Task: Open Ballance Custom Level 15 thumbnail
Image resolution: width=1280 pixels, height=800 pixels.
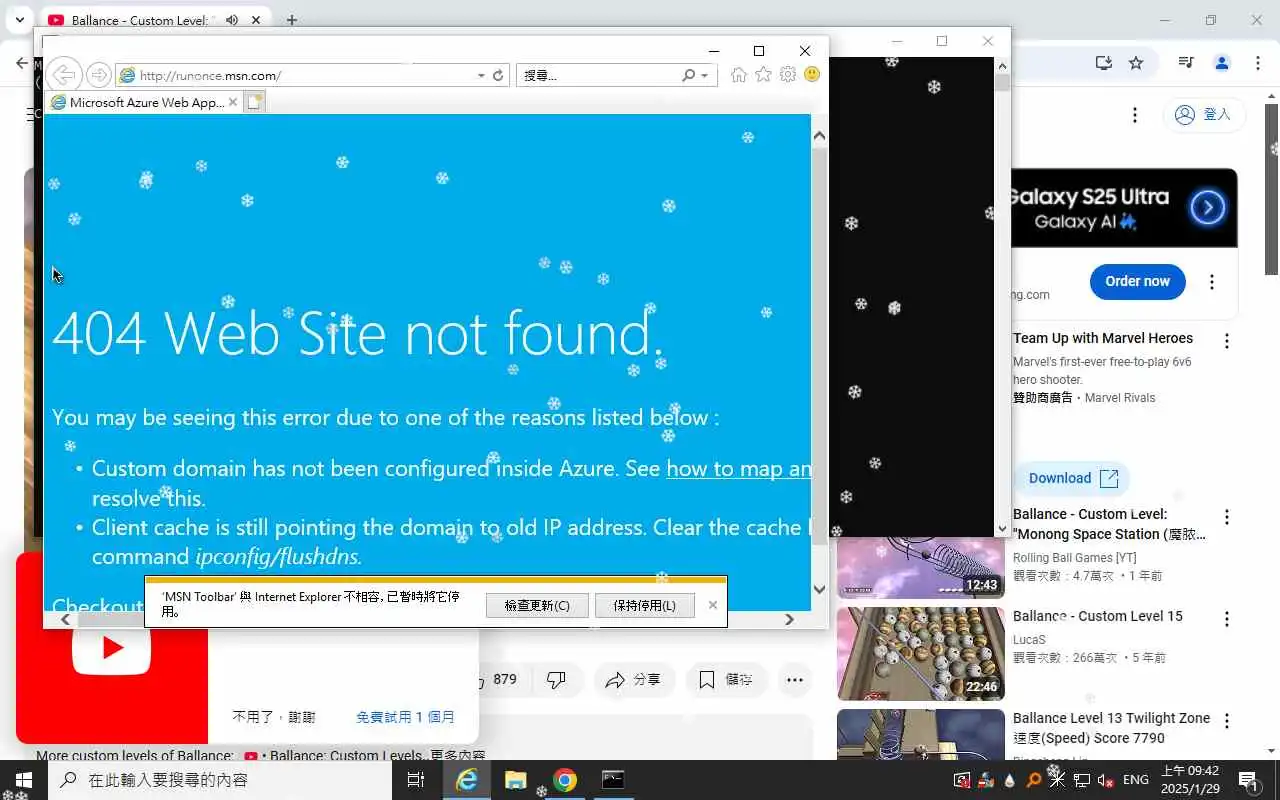Action: [920, 654]
